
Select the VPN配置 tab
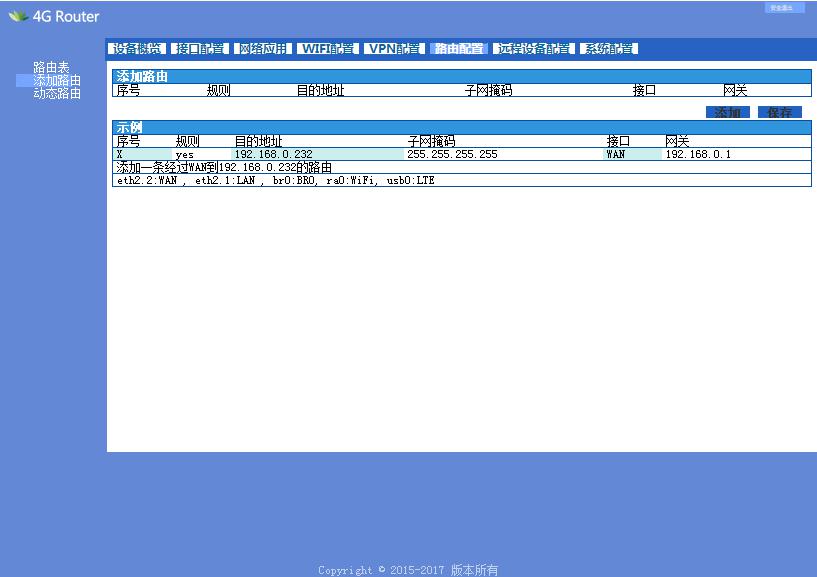click(x=394, y=48)
